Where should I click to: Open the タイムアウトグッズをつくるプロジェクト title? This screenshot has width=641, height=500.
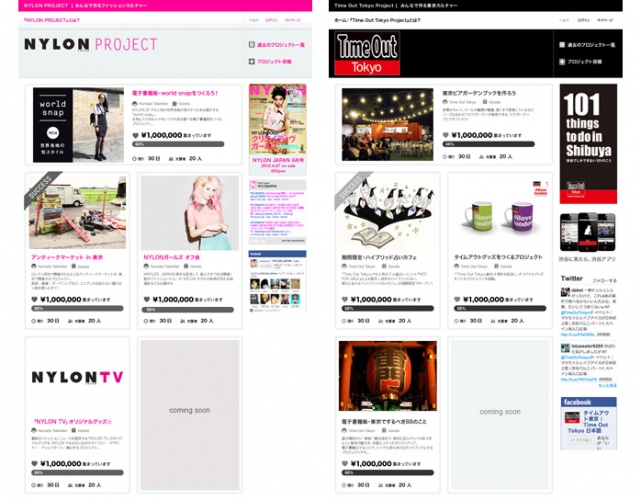498,257
